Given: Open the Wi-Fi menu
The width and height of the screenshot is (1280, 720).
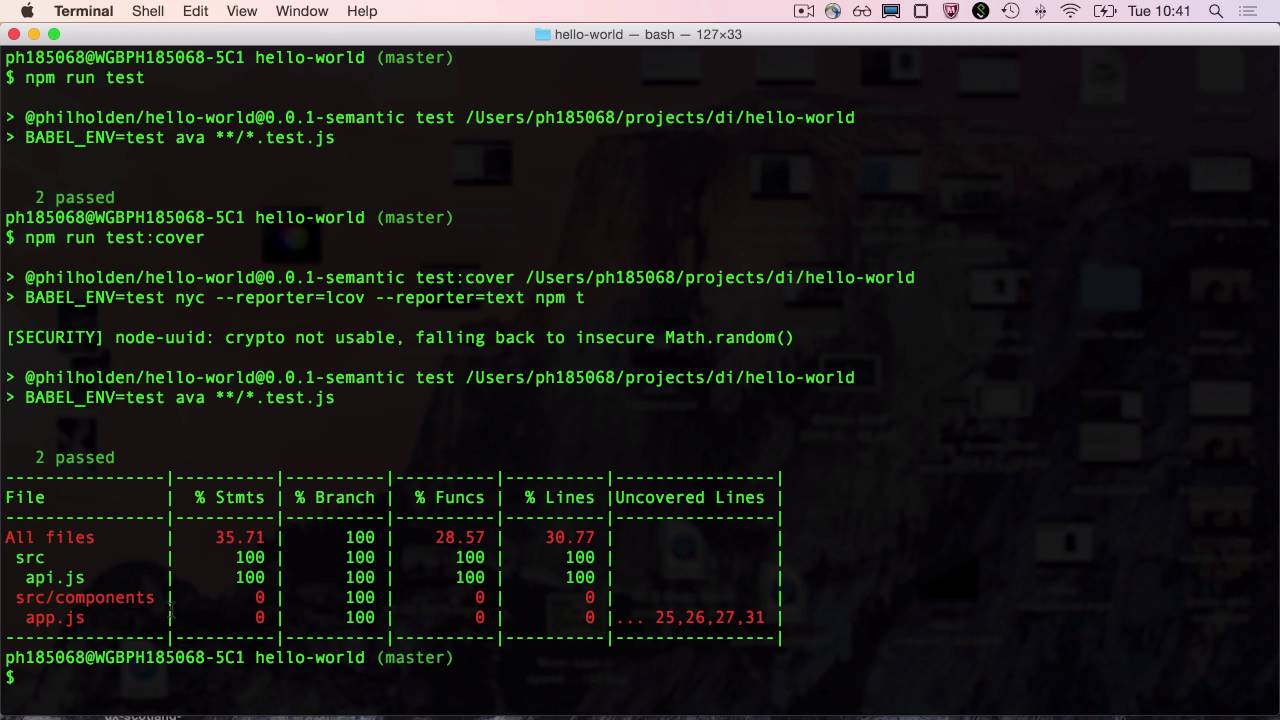Looking at the screenshot, I should point(1071,11).
